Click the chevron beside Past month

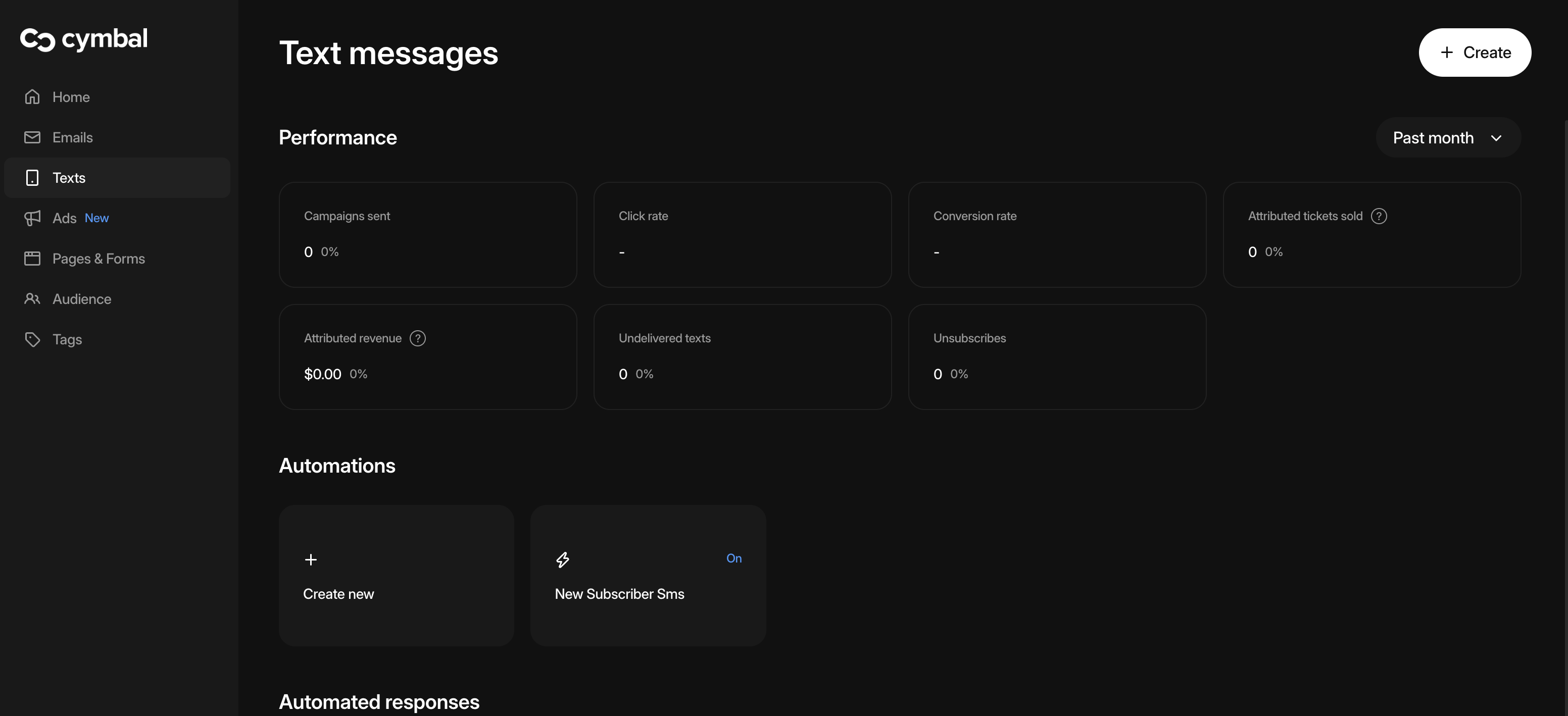click(1496, 138)
